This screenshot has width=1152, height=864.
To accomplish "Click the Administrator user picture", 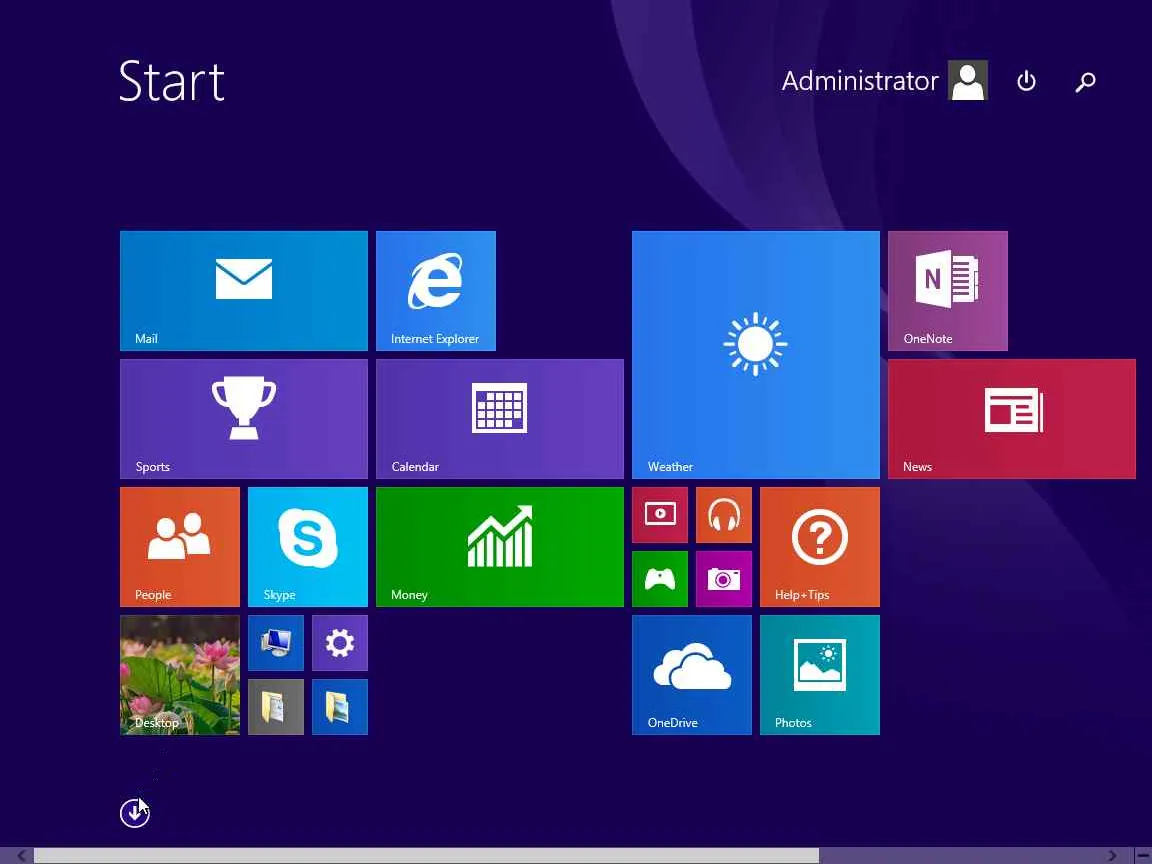I will coord(968,80).
